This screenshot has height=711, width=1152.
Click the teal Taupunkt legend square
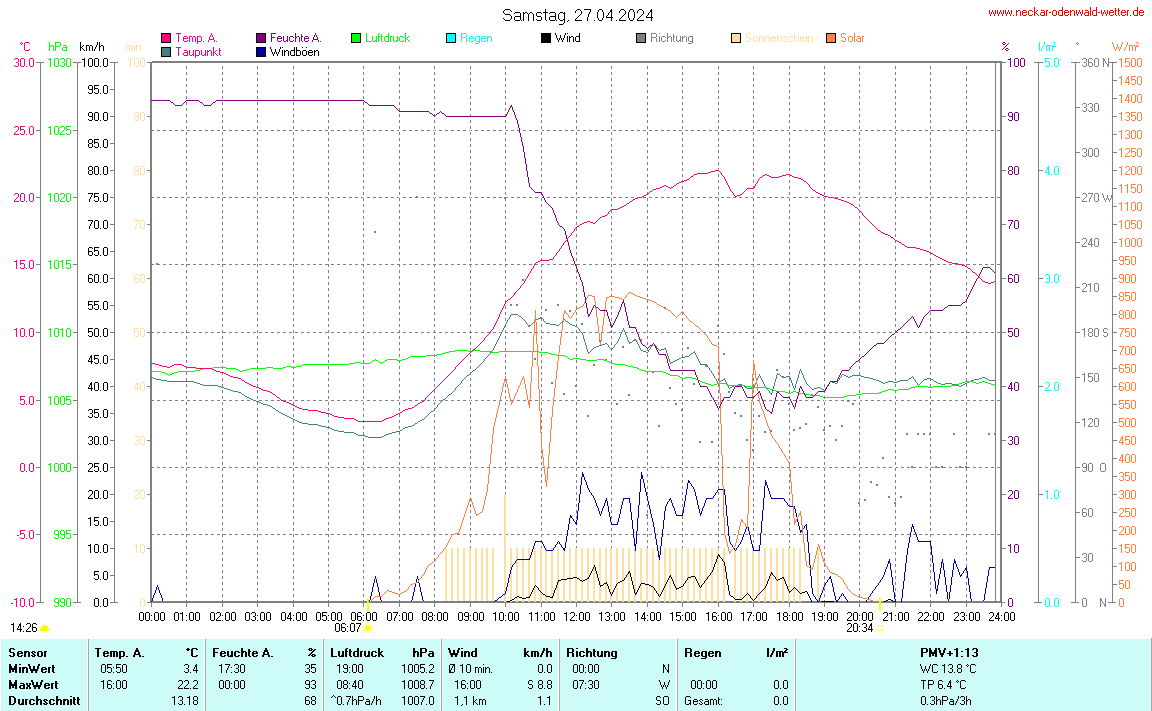[166, 51]
